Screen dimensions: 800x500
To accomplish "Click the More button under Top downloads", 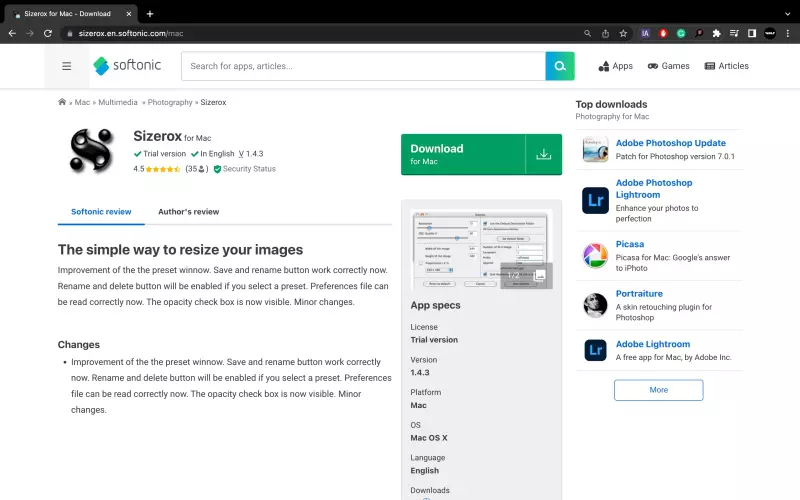I will [x=658, y=390].
